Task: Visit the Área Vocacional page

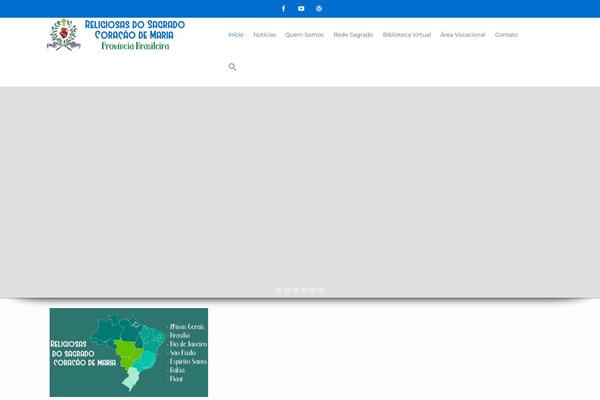Action: (463, 35)
